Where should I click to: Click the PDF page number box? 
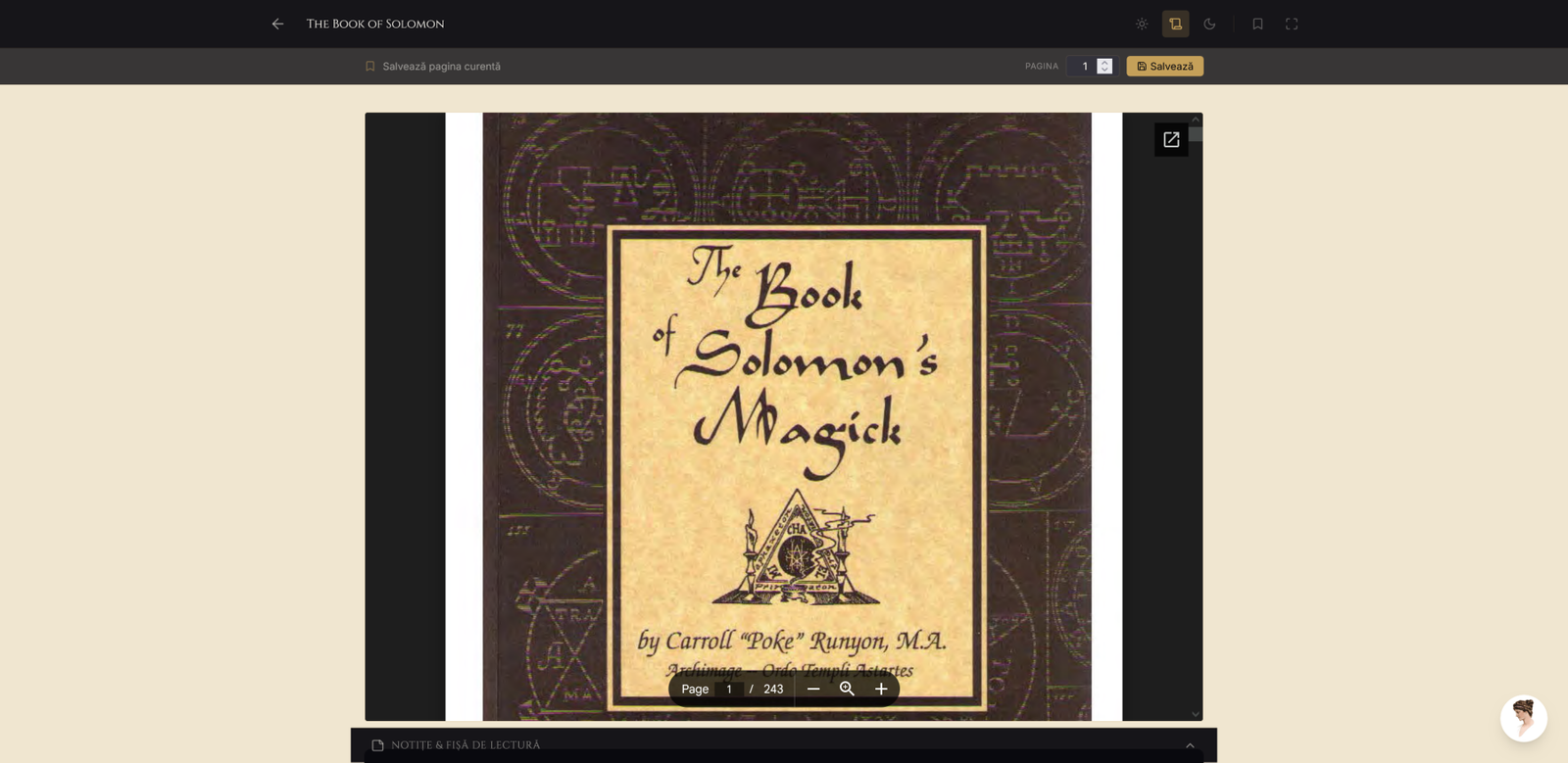(x=729, y=689)
